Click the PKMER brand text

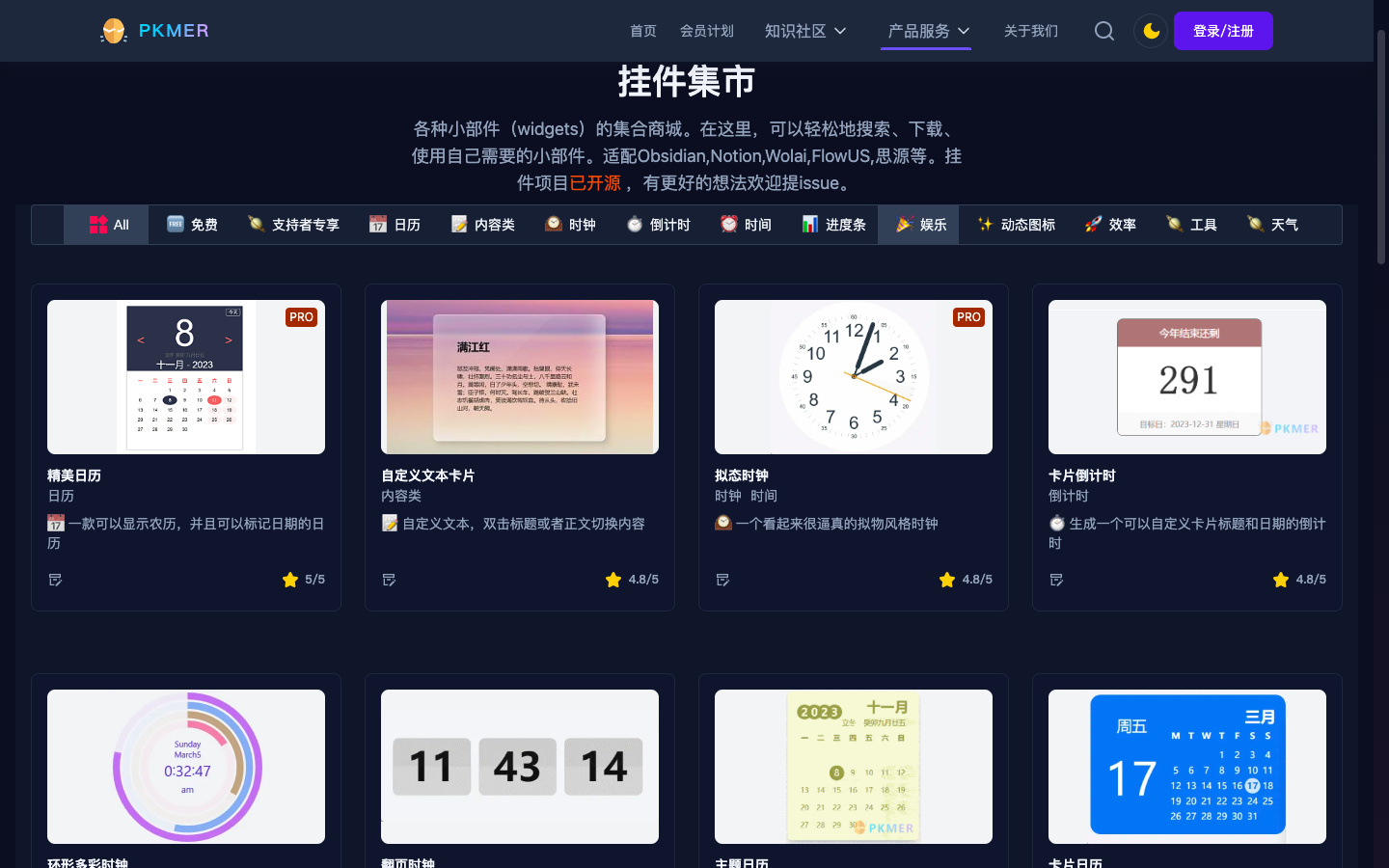point(174,31)
